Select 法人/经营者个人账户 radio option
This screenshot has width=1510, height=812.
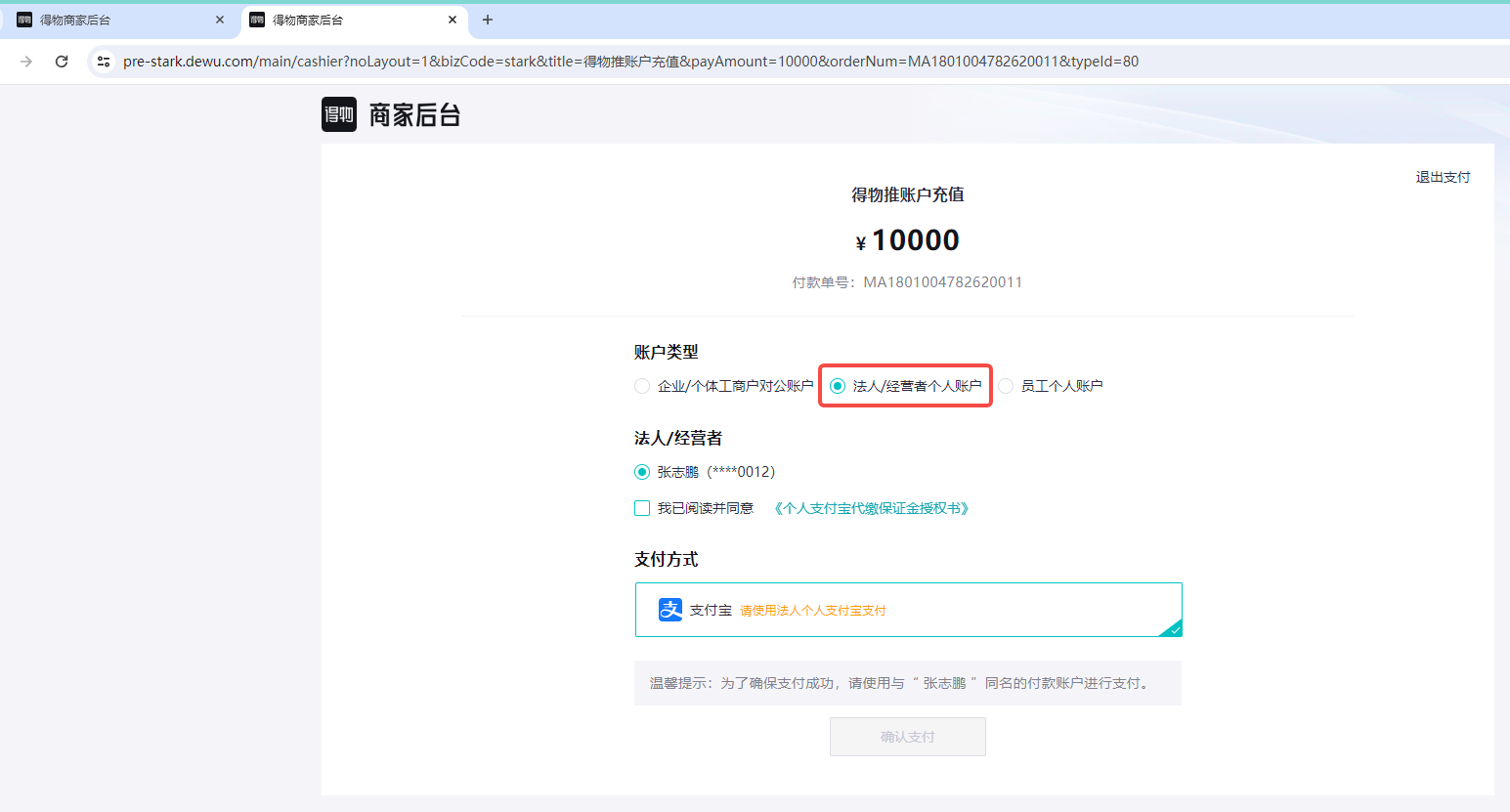tap(838, 386)
